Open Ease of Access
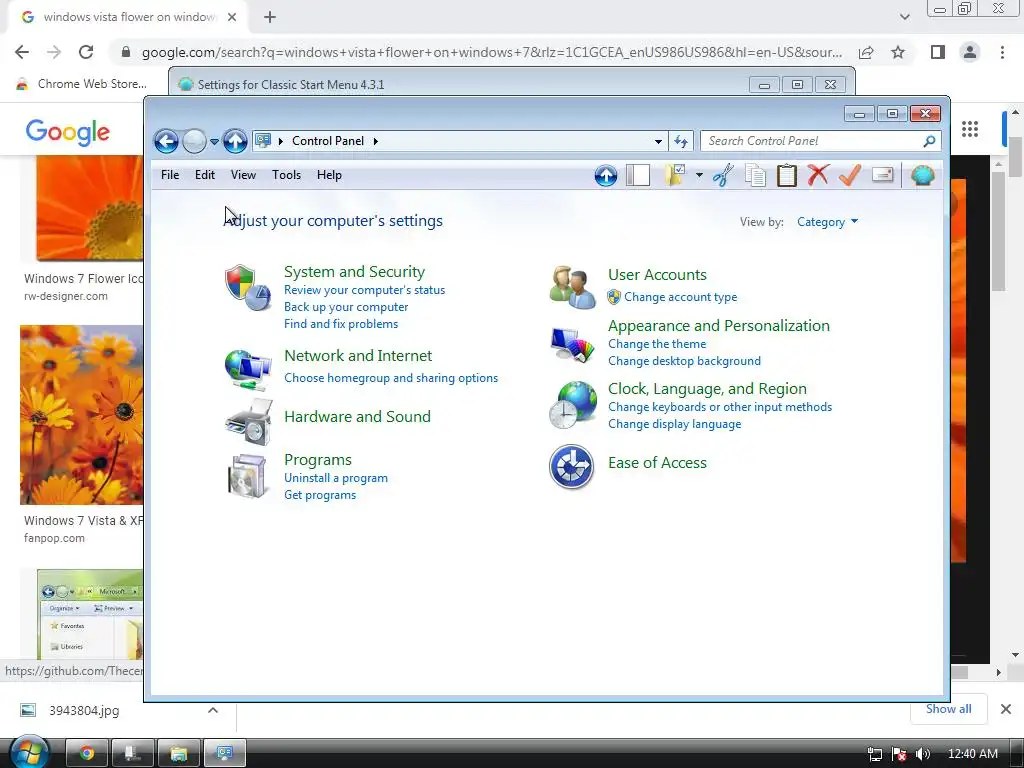The image size is (1024, 768). click(x=657, y=463)
